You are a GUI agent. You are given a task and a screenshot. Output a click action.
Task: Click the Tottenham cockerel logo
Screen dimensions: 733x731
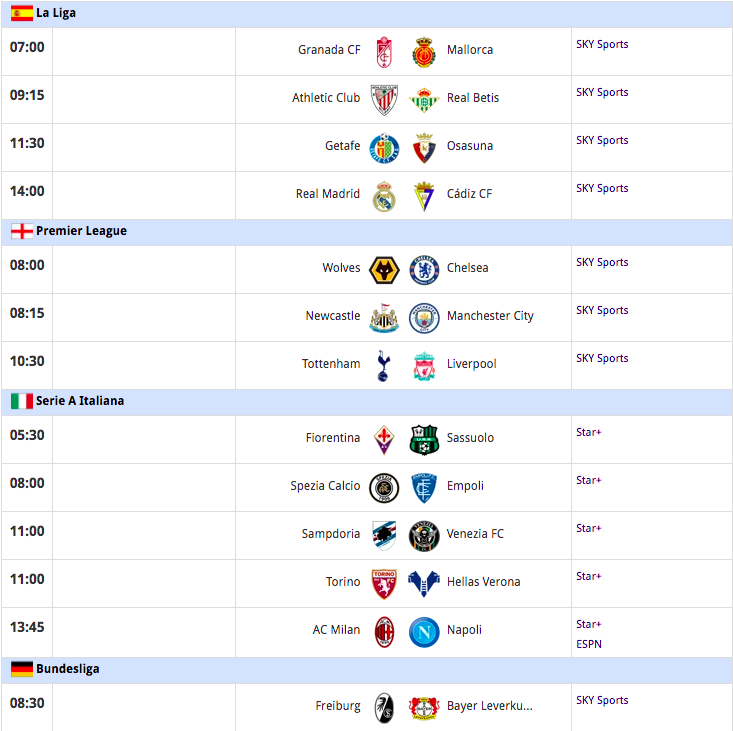(x=383, y=366)
